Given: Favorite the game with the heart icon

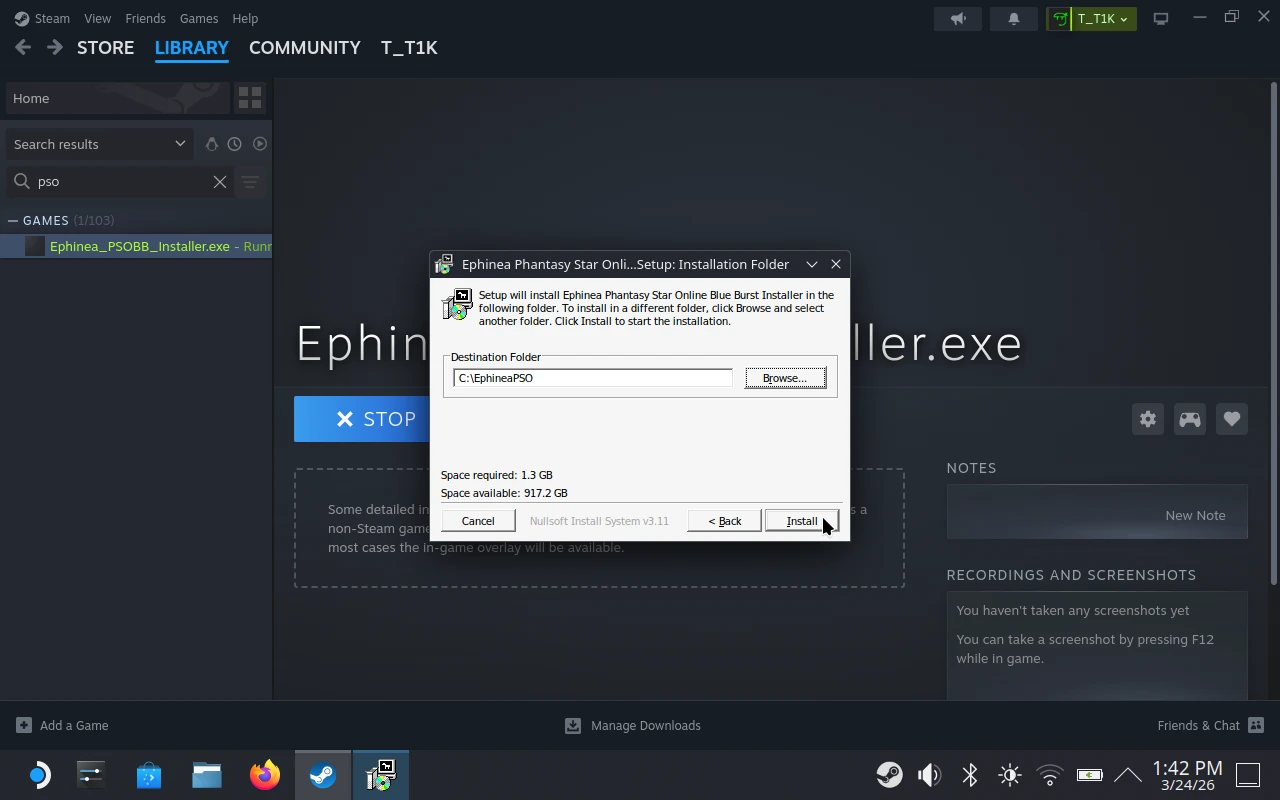Looking at the screenshot, I should pyautogui.click(x=1231, y=419).
